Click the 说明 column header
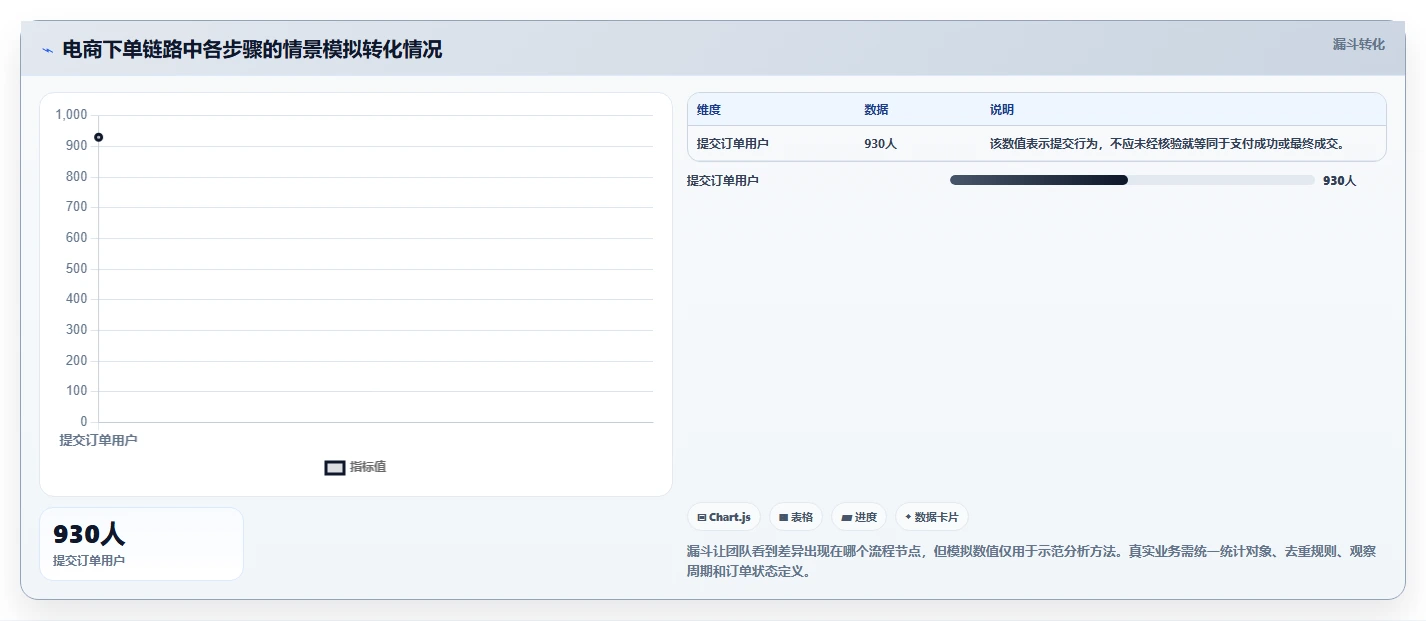The image size is (1426, 621). (x=1002, y=110)
